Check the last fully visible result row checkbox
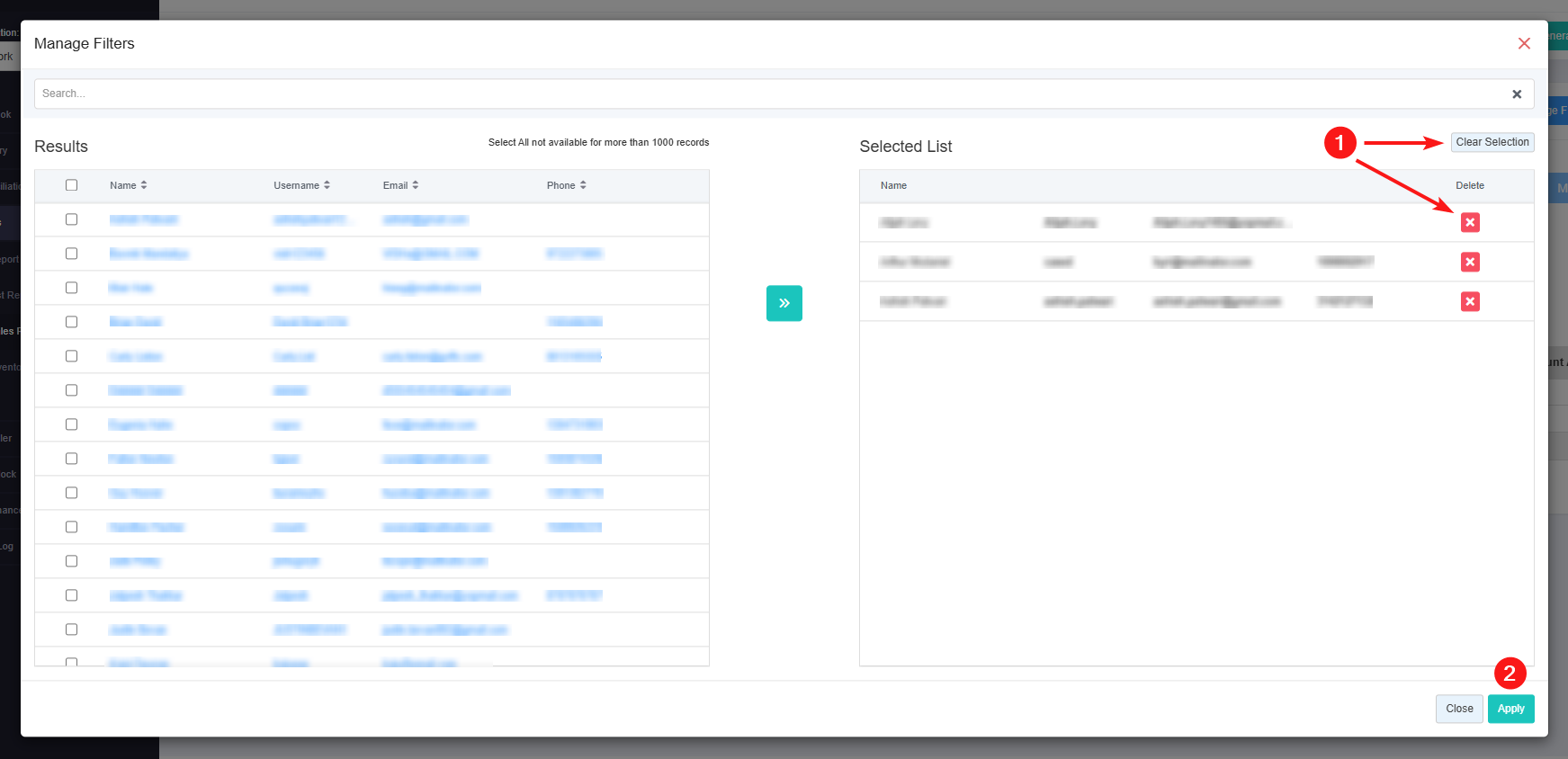 pyautogui.click(x=72, y=630)
